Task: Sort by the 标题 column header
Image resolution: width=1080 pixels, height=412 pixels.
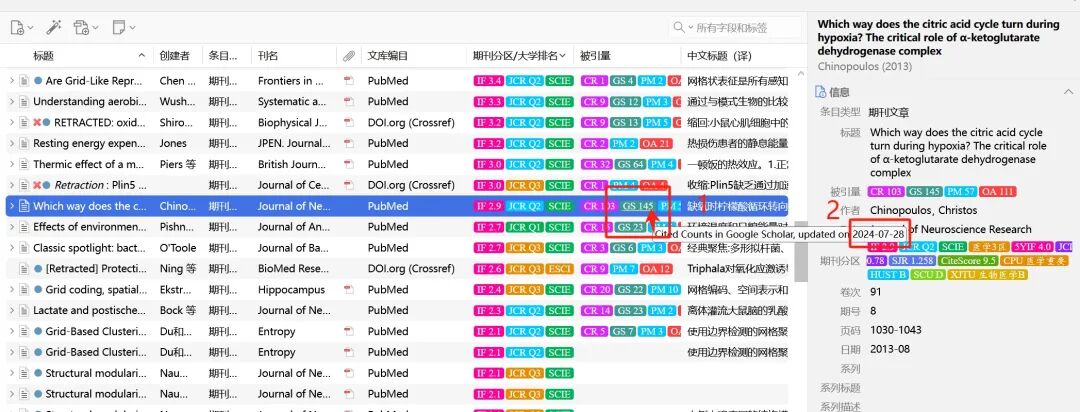Action: [90, 55]
